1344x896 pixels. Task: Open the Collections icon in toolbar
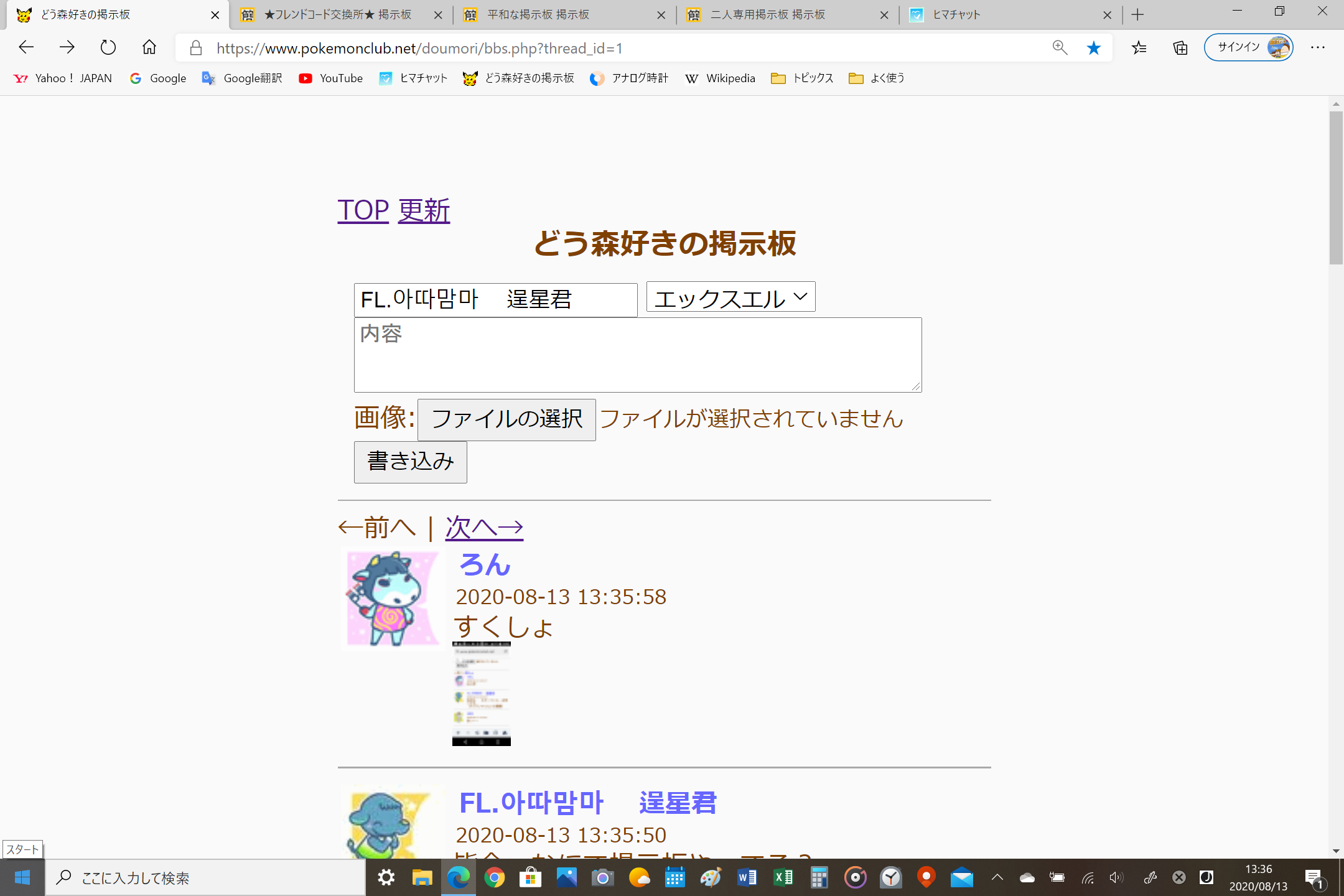tap(1180, 48)
